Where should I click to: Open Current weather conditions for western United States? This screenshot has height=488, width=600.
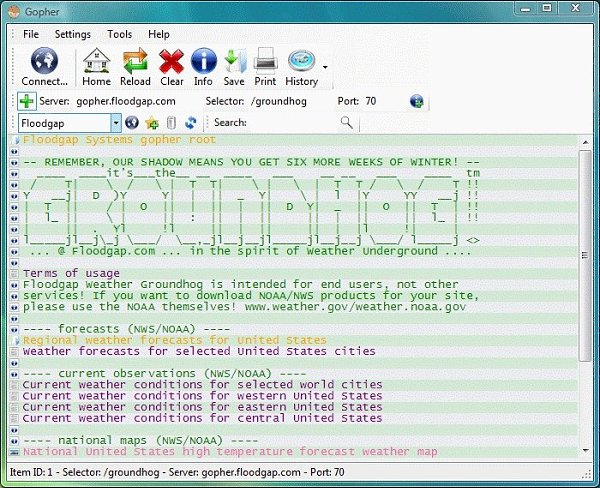(202, 395)
